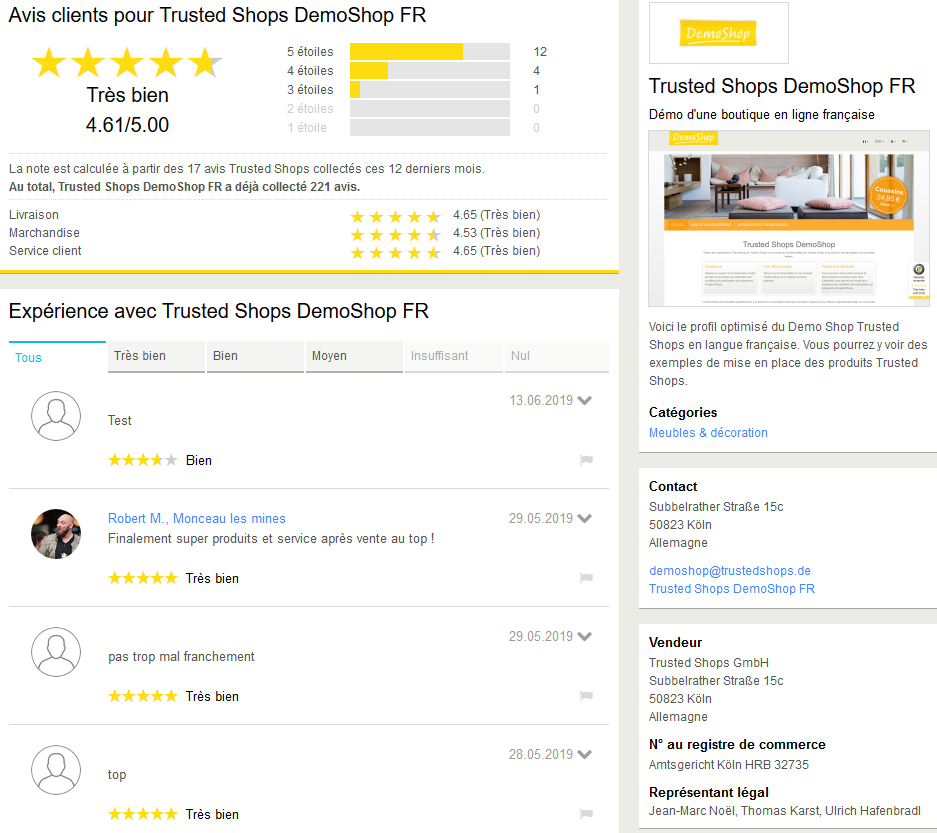Click the review count '12' for 5 étoiles
This screenshot has width=937, height=833.
tap(540, 51)
